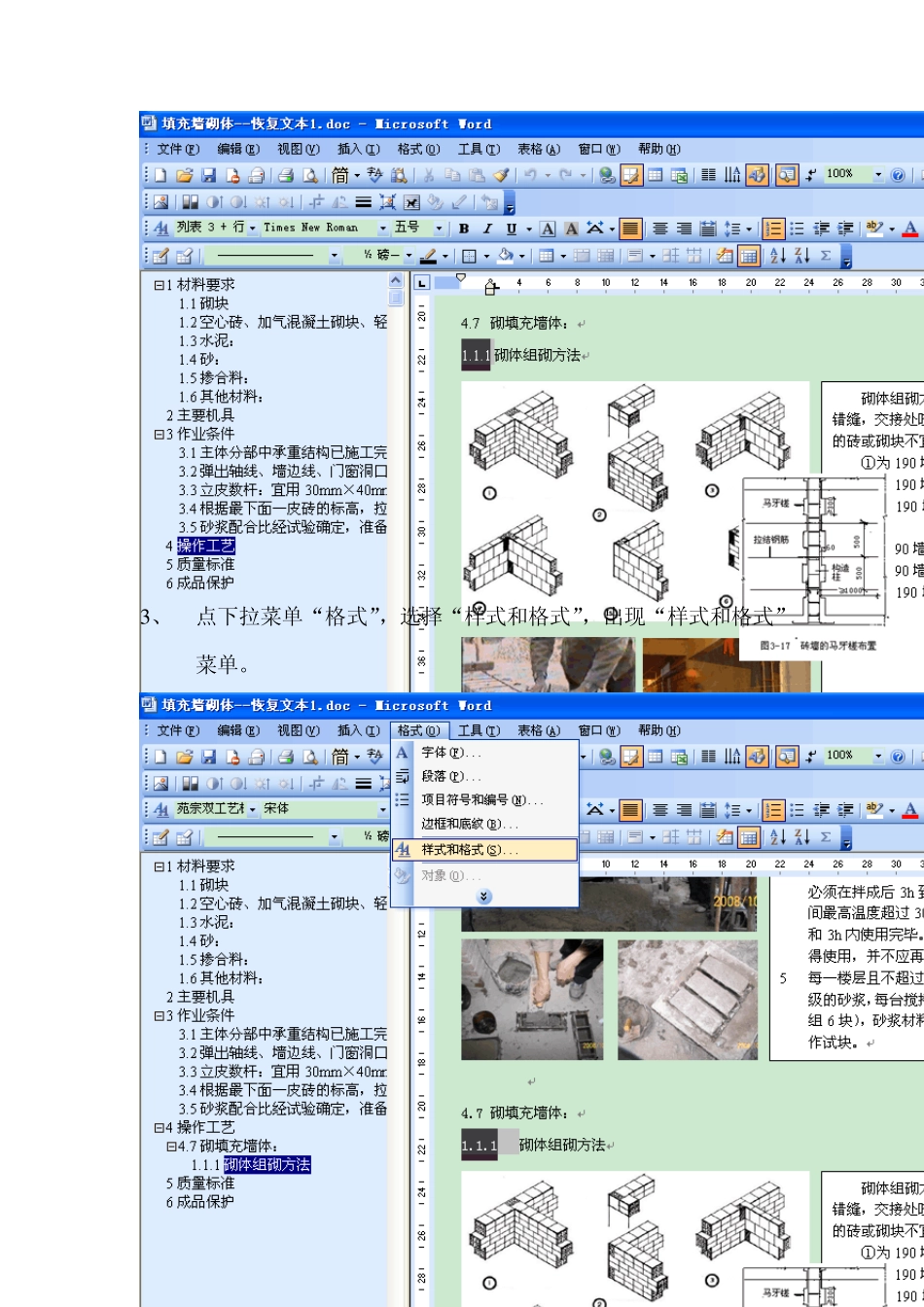924x1307 pixels.
Task: Open line weight ½ 磅 dropdown, upper window
Action: [x=409, y=256]
